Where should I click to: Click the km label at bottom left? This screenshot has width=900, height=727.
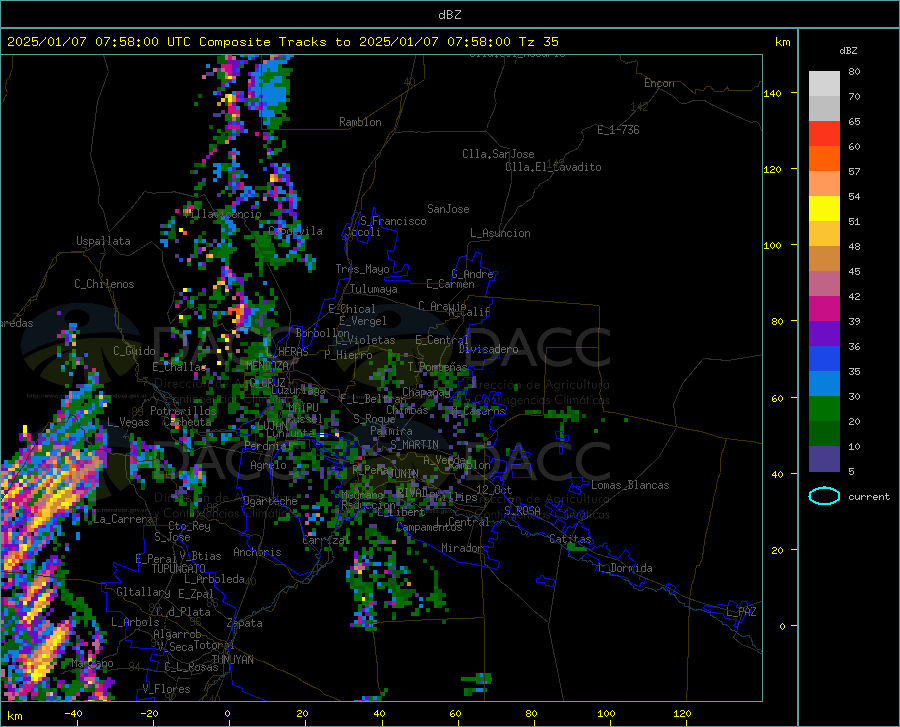click(14, 716)
